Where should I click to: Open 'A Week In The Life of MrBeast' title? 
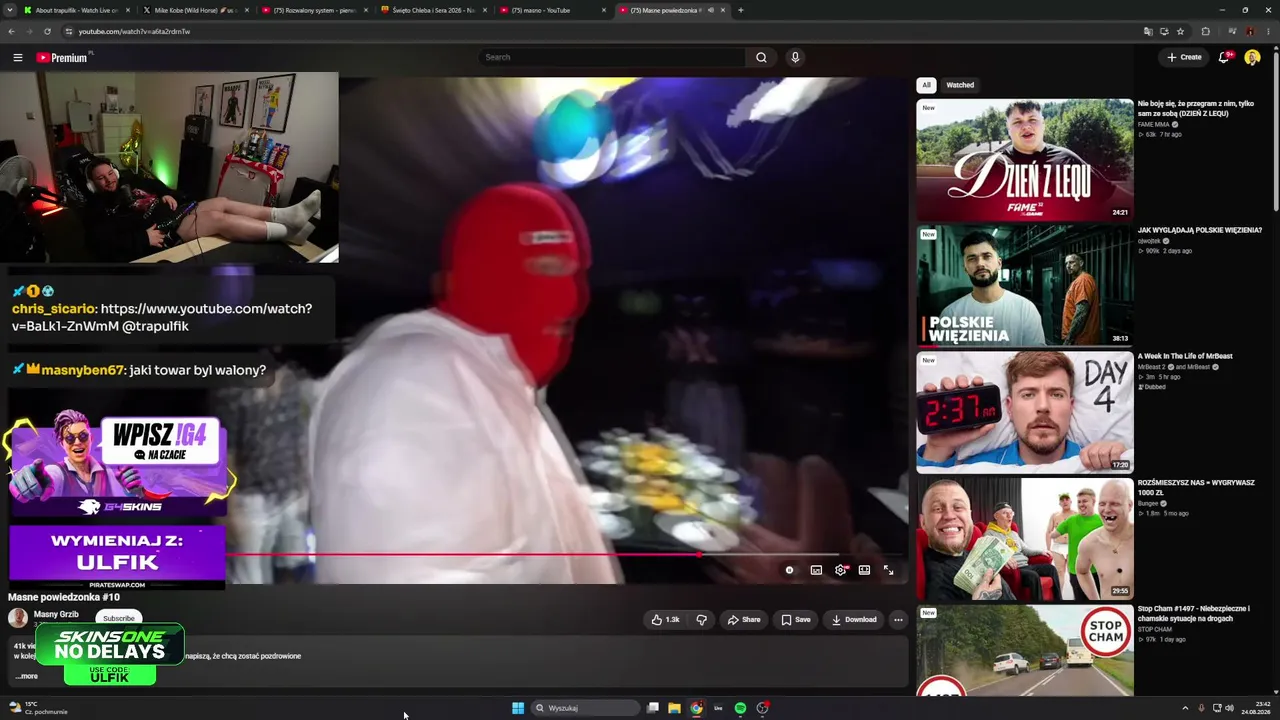1185,356
